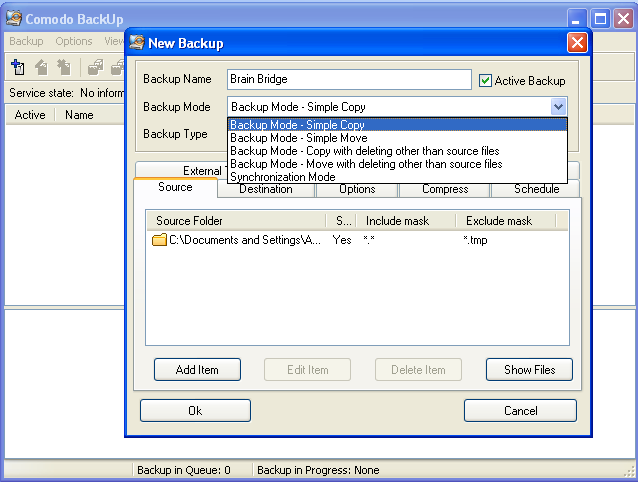Click the New Backup dialog title icon
This screenshot has width=638, height=482.
click(137, 42)
